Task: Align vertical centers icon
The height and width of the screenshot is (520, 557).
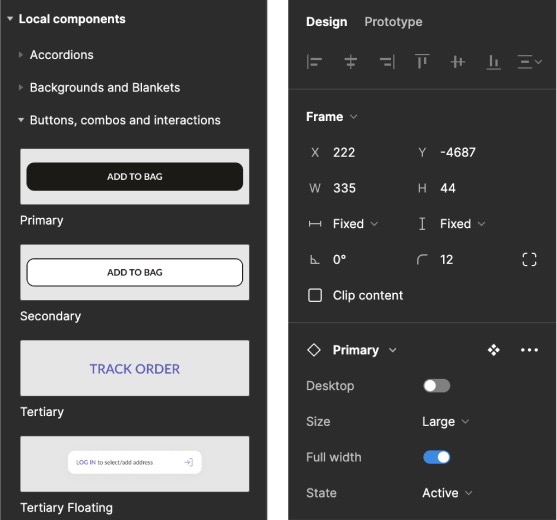Action: pos(458,62)
